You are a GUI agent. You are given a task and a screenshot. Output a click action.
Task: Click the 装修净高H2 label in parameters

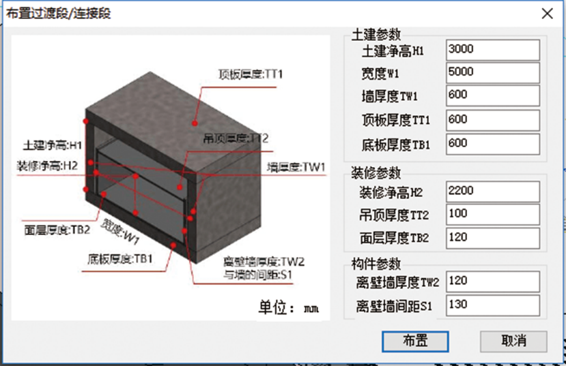(391, 192)
